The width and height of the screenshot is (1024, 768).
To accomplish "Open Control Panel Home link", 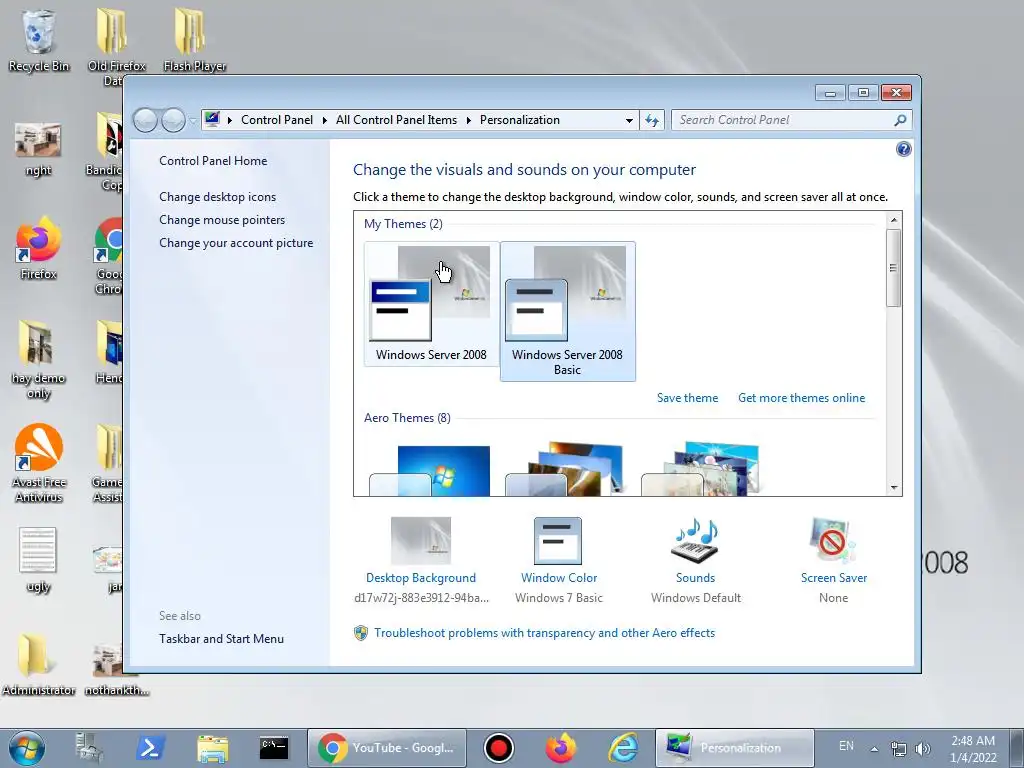I will [213, 161].
